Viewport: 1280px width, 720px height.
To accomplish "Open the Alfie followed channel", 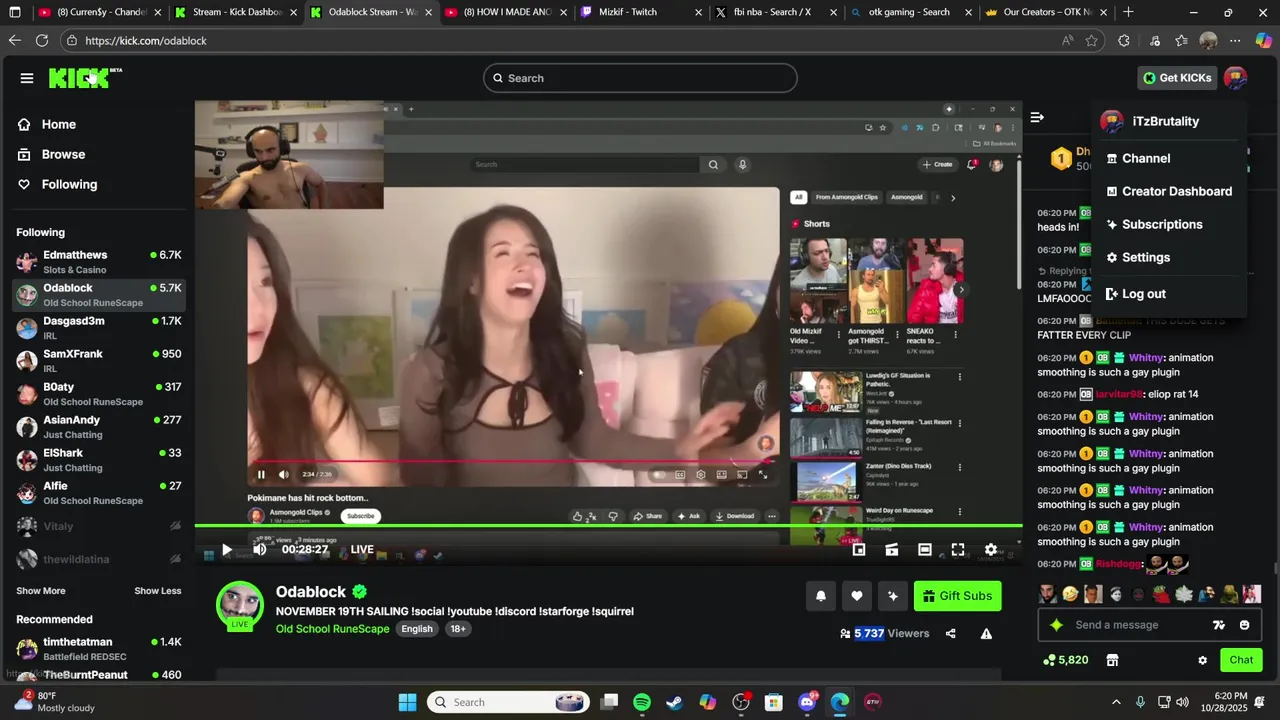I will (x=98, y=493).
